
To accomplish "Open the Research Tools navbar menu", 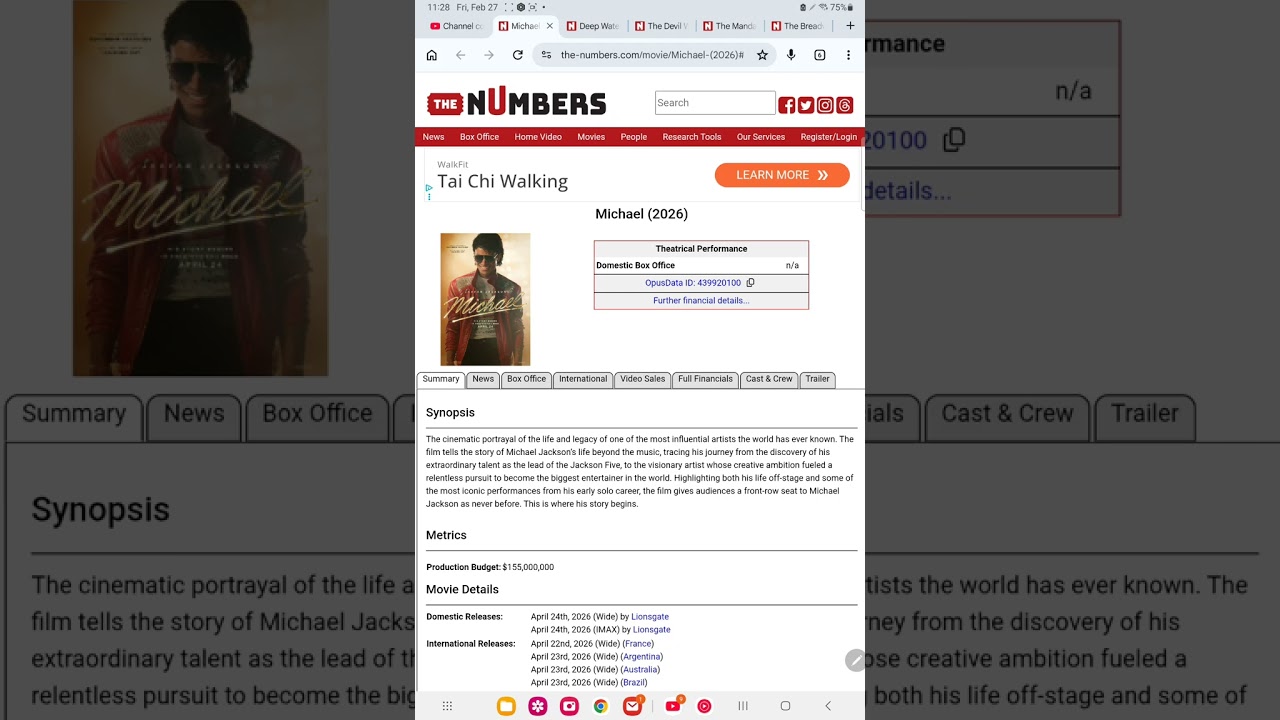I will 692,137.
